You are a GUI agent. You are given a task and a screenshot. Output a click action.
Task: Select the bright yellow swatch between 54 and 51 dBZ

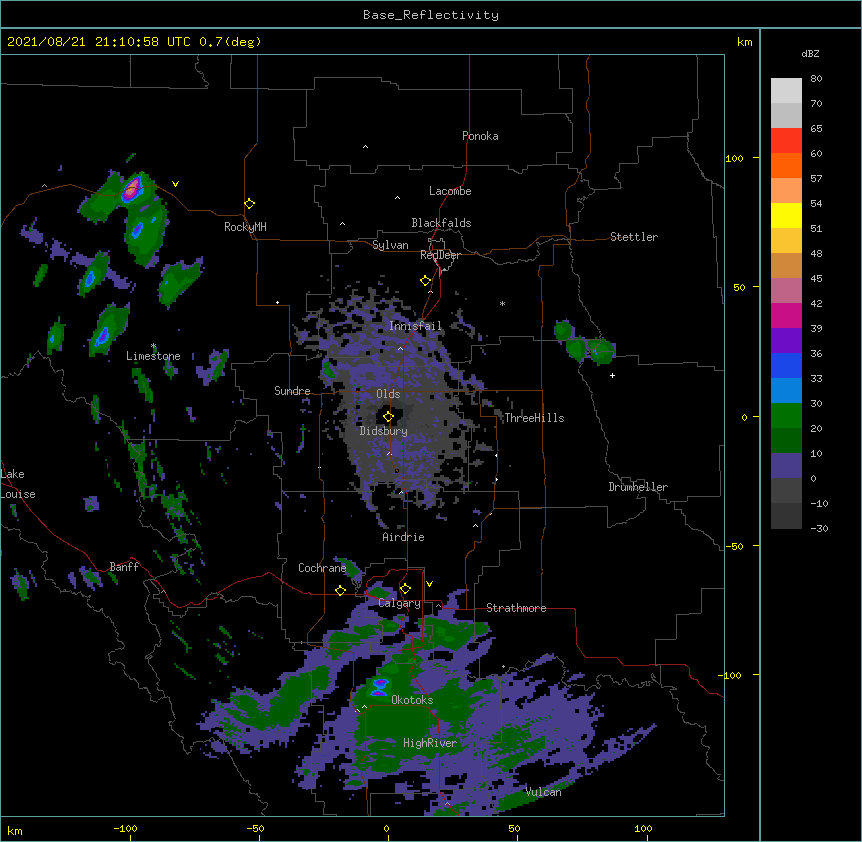coord(786,215)
